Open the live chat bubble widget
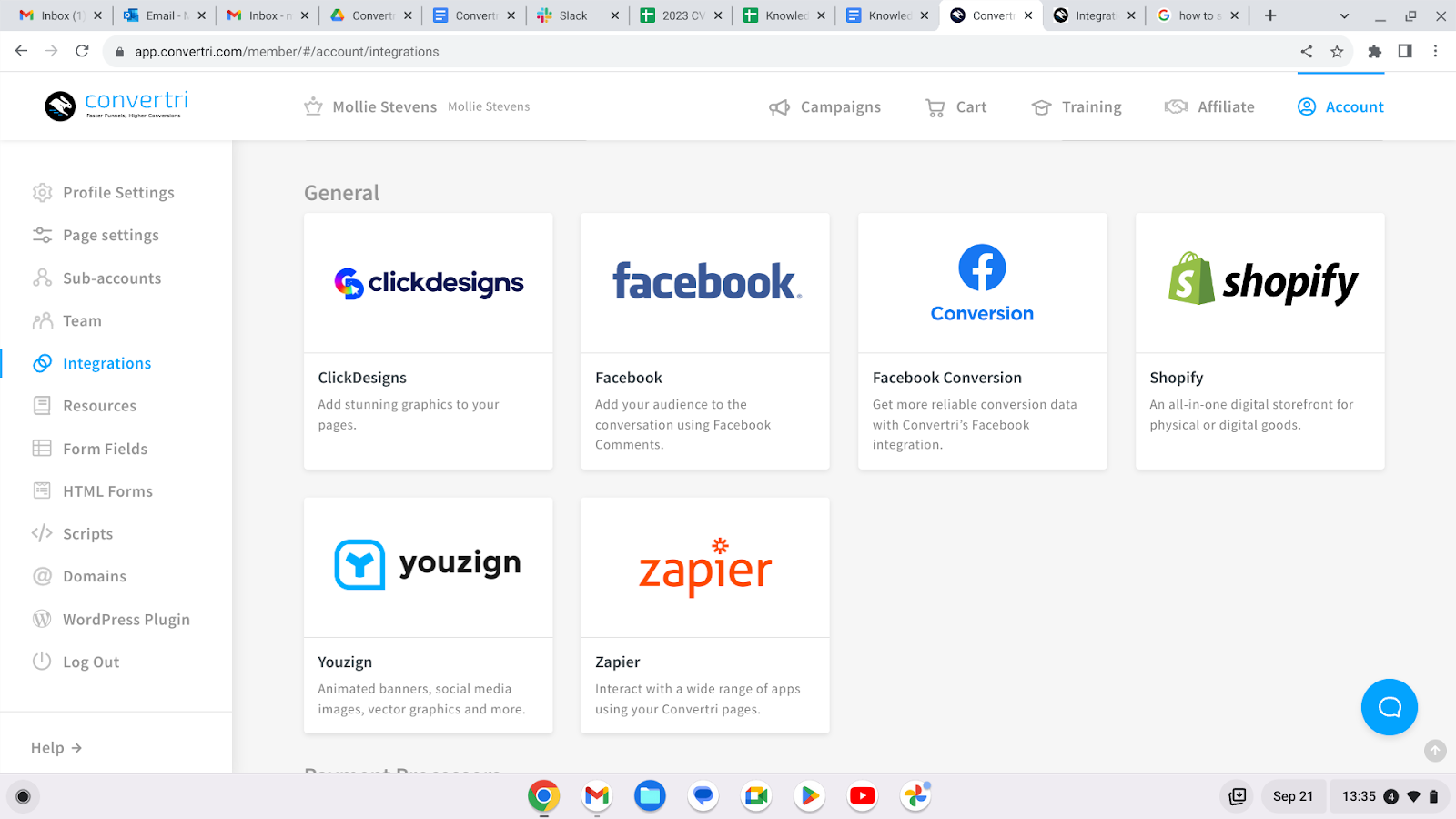This screenshot has width=1456, height=819. (x=1389, y=707)
